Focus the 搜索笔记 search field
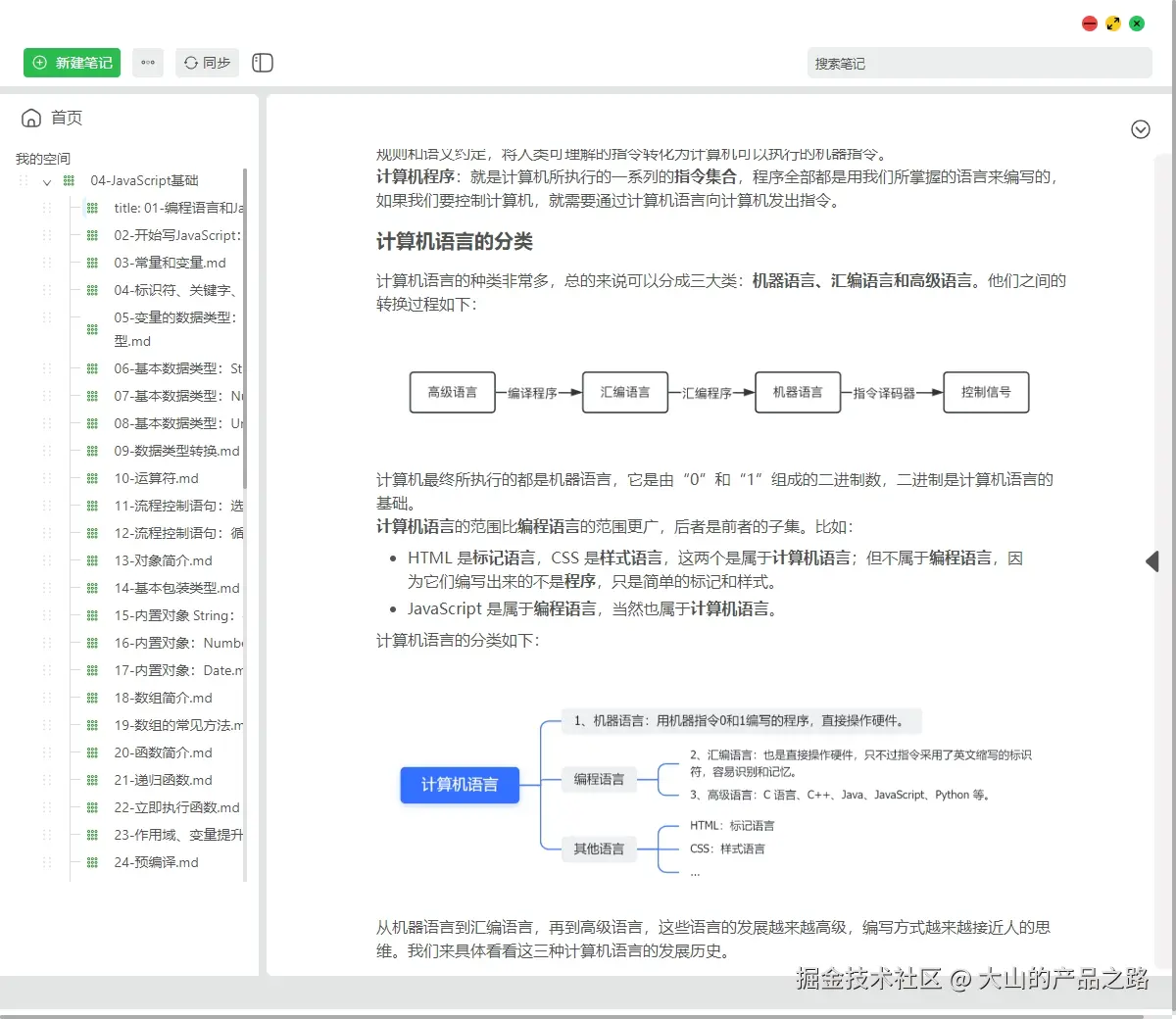This screenshot has width=1176, height=1019. point(980,63)
